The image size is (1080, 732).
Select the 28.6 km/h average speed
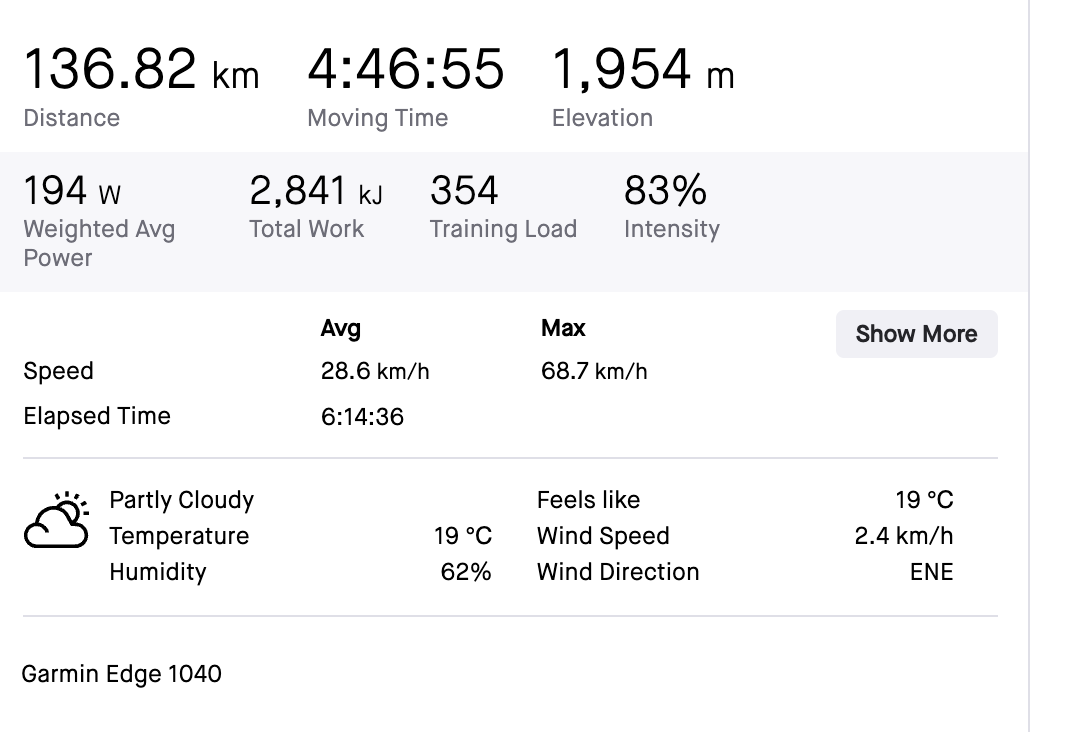tap(375, 372)
